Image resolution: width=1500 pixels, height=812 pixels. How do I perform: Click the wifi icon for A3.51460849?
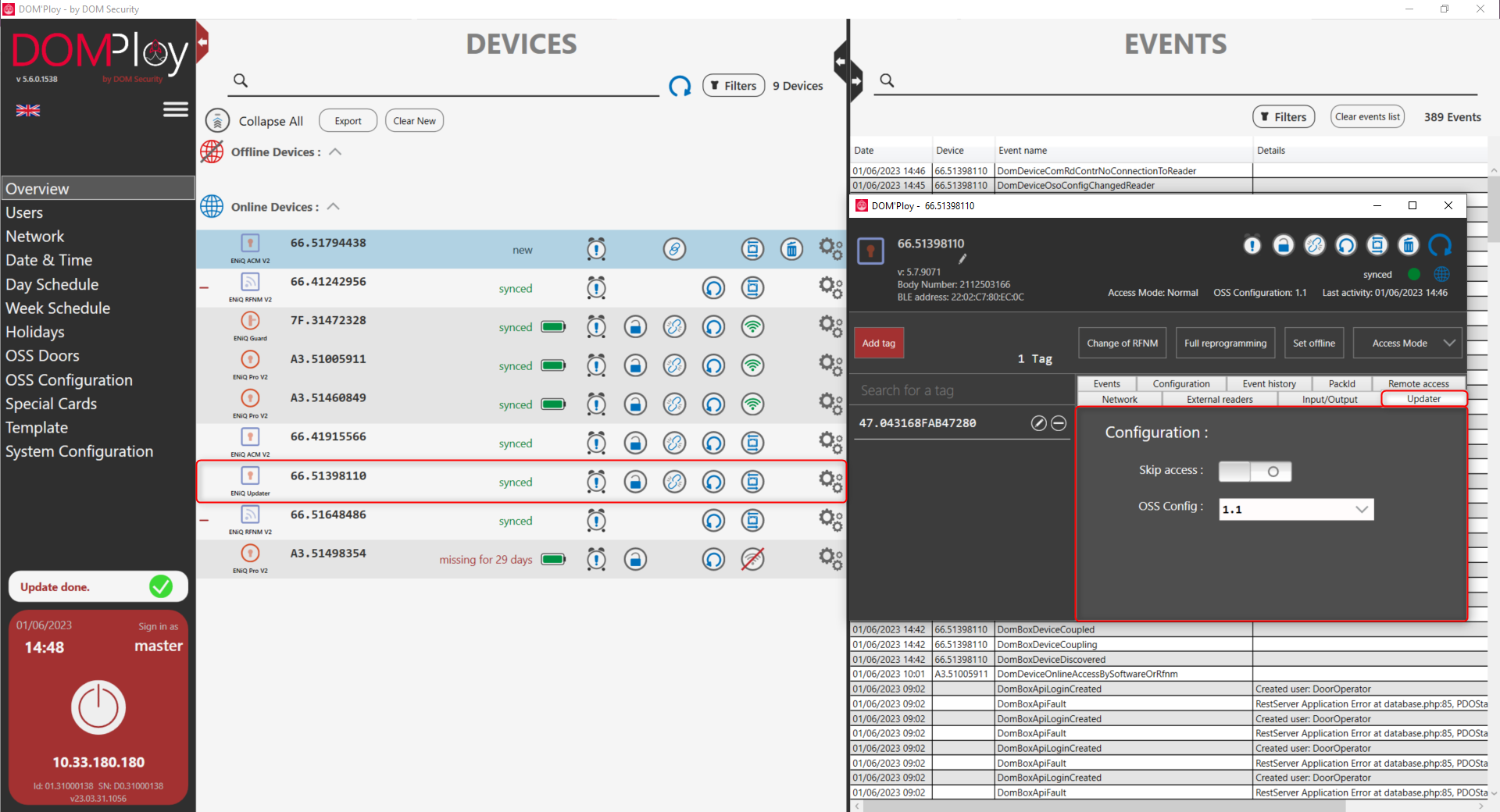752,404
